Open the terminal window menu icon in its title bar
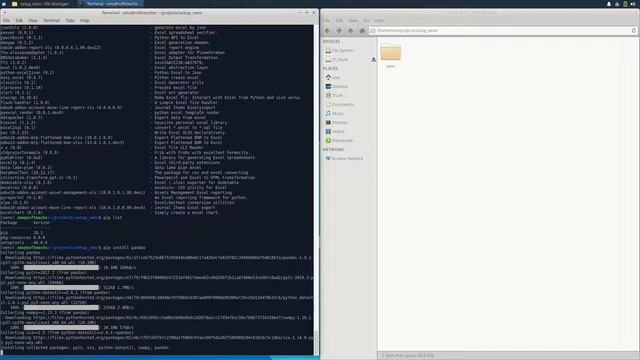 tap(5, 13)
